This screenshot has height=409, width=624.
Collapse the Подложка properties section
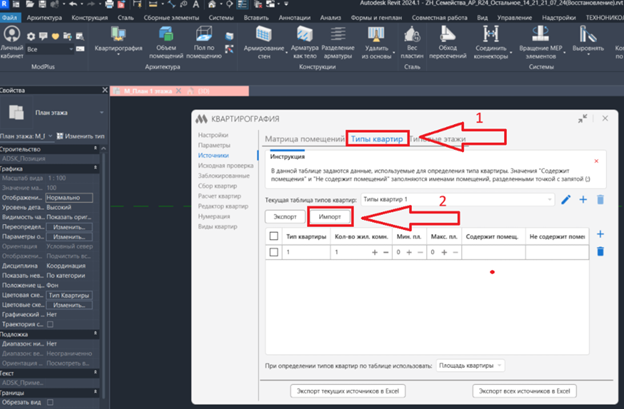pyautogui.click(x=95, y=334)
